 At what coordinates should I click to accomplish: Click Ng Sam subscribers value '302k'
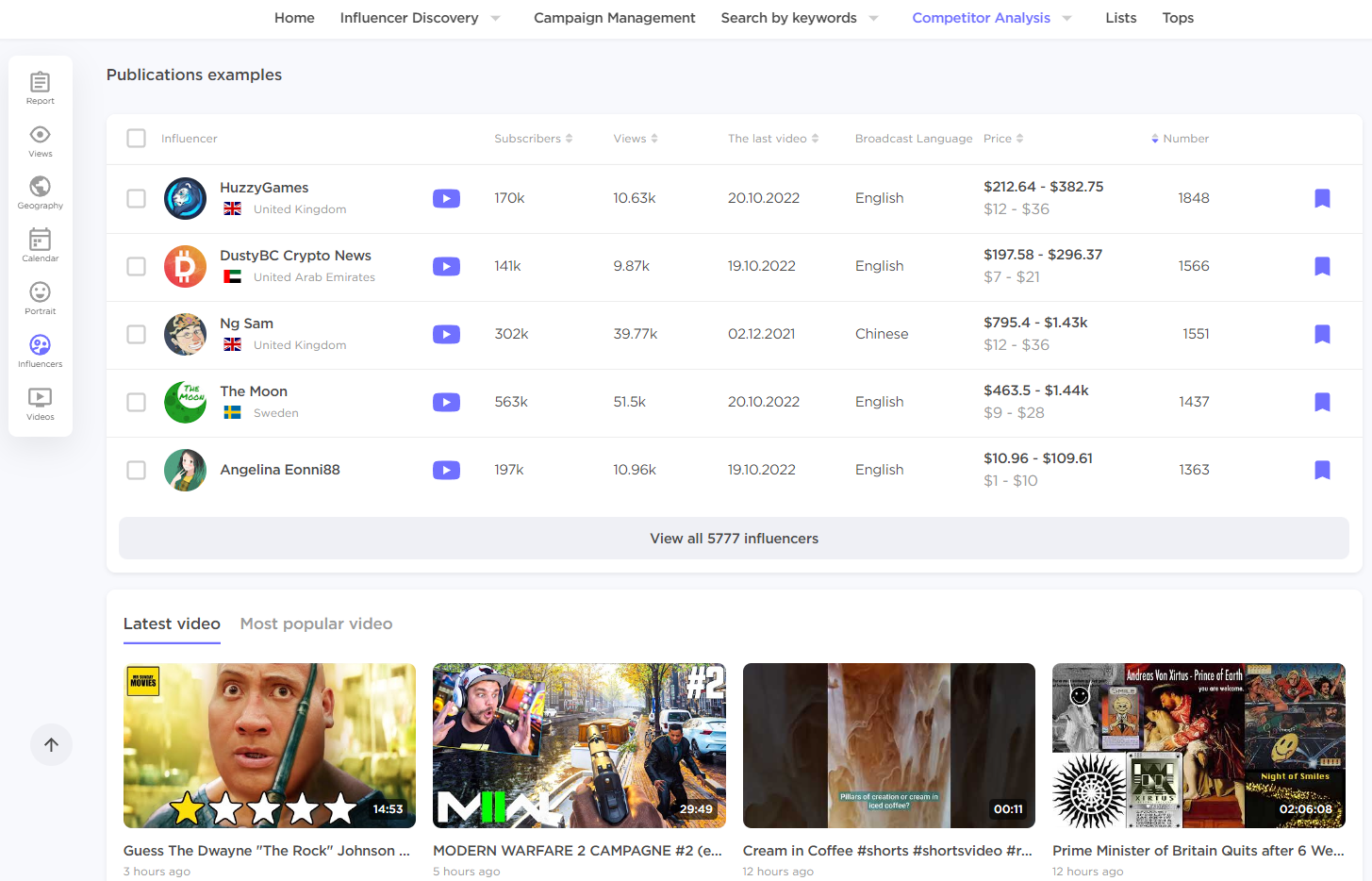511,334
